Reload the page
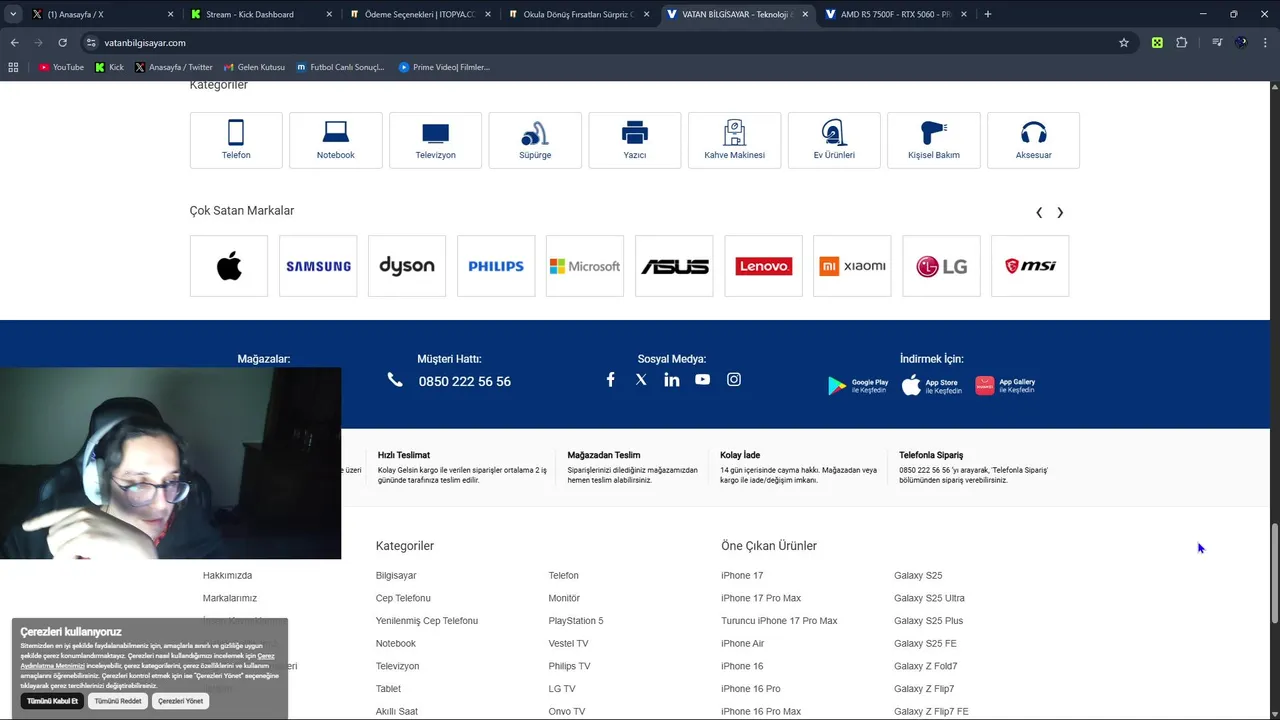 click(62, 43)
